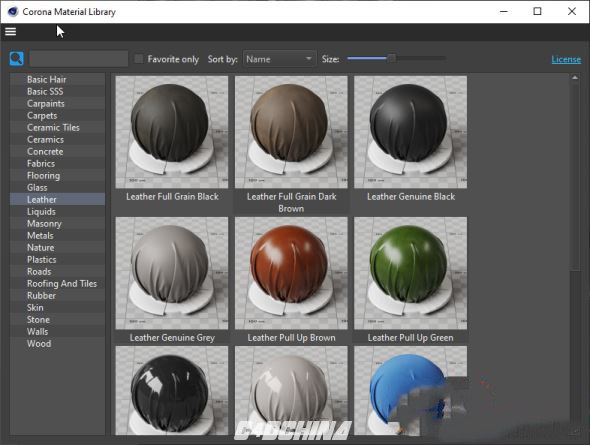Show the Flooring category

58,176
